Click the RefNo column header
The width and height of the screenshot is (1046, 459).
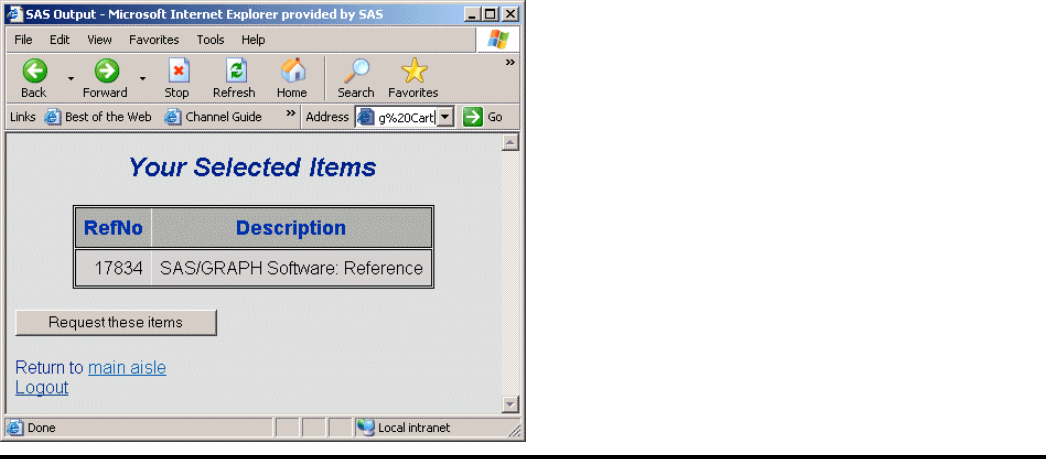113,228
